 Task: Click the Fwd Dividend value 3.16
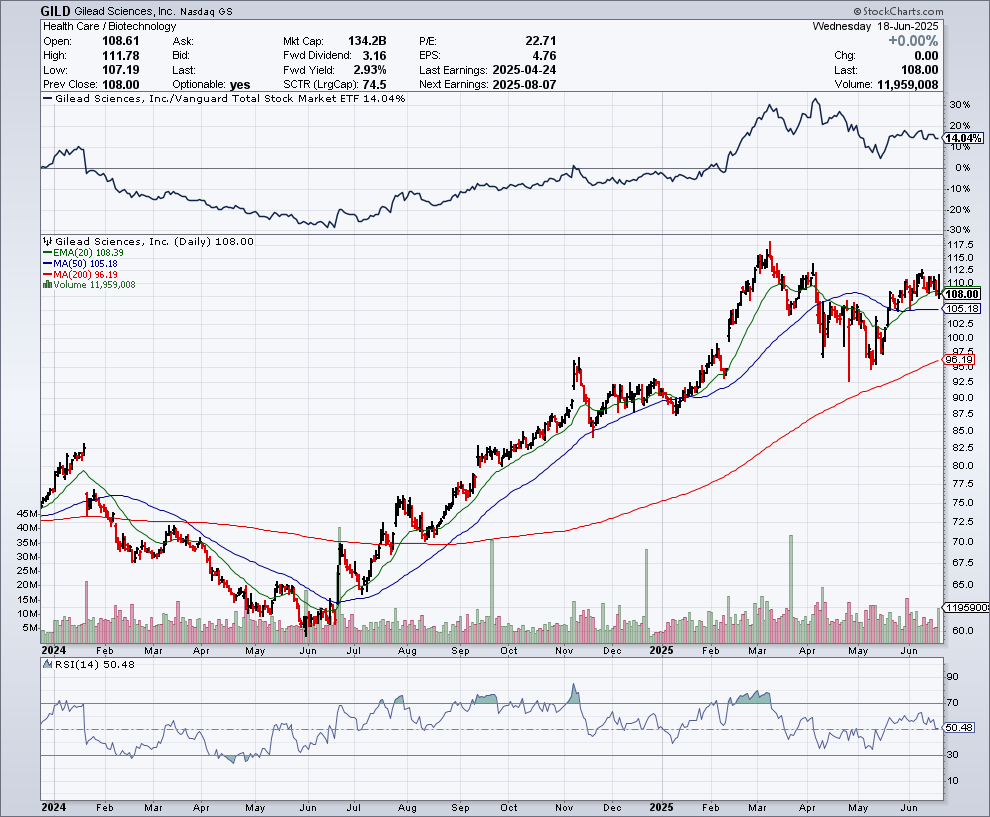pyautogui.click(x=374, y=56)
